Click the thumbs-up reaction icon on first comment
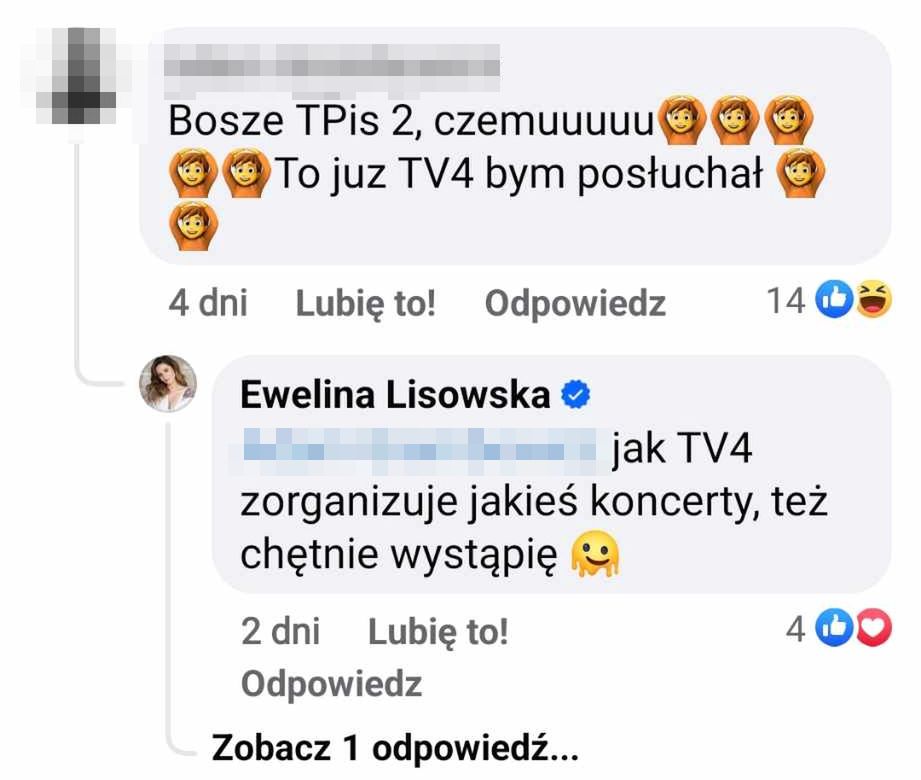Screen dimensions: 921x780 pos(834,300)
